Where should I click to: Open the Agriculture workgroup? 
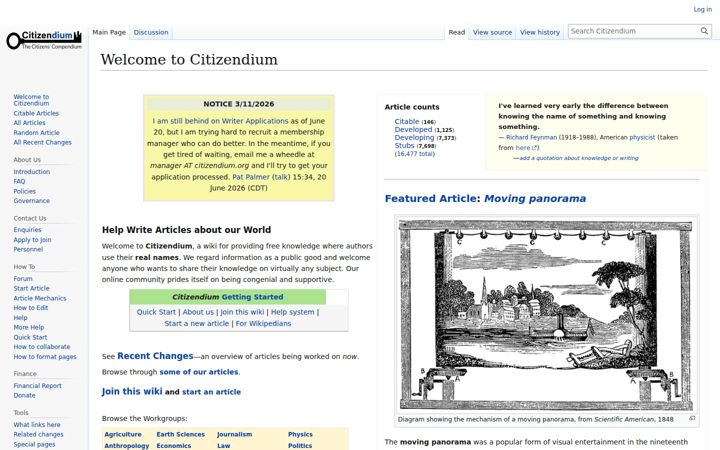pos(123,434)
